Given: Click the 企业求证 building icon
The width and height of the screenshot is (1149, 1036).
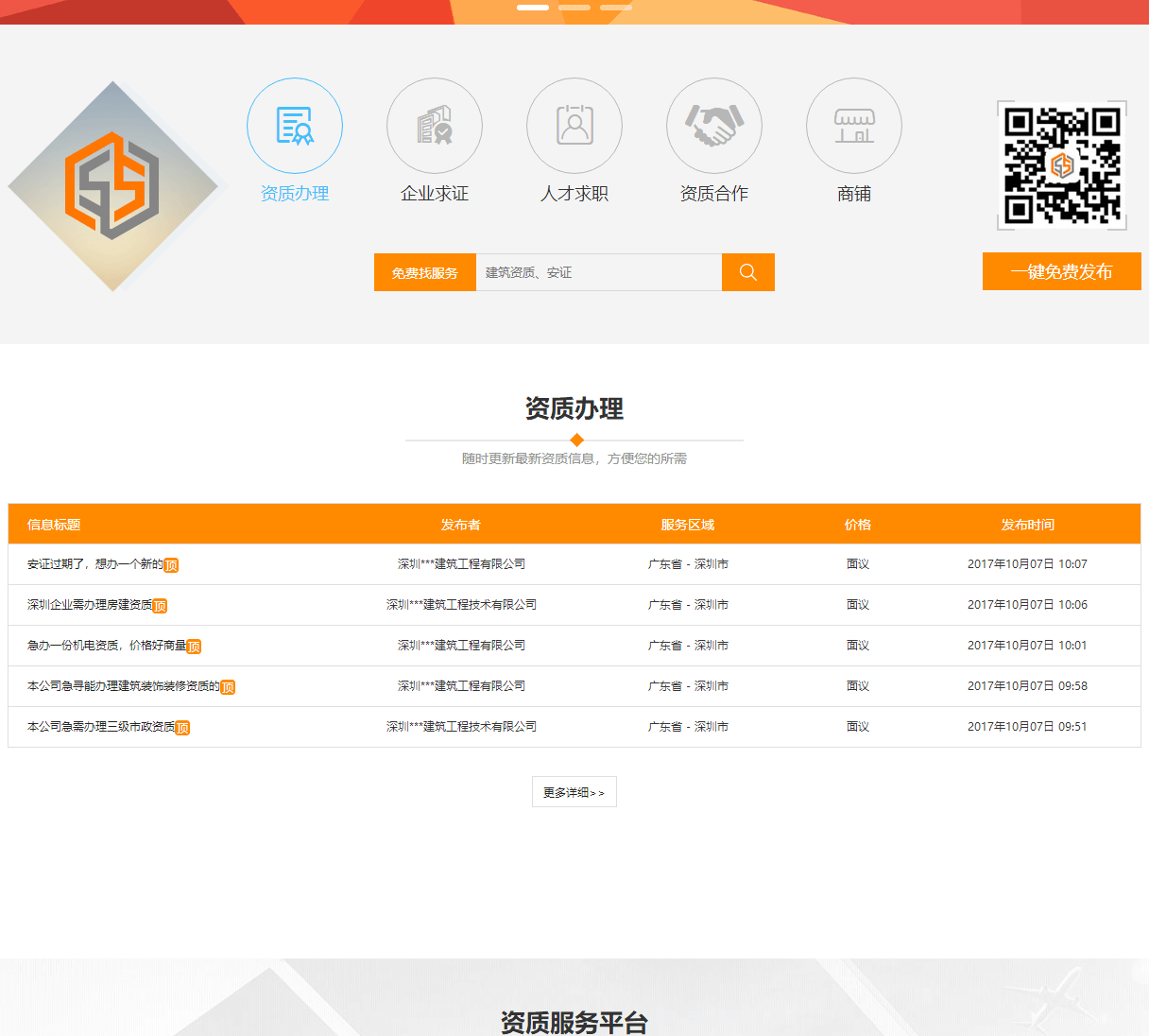Looking at the screenshot, I should click(x=434, y=125).
